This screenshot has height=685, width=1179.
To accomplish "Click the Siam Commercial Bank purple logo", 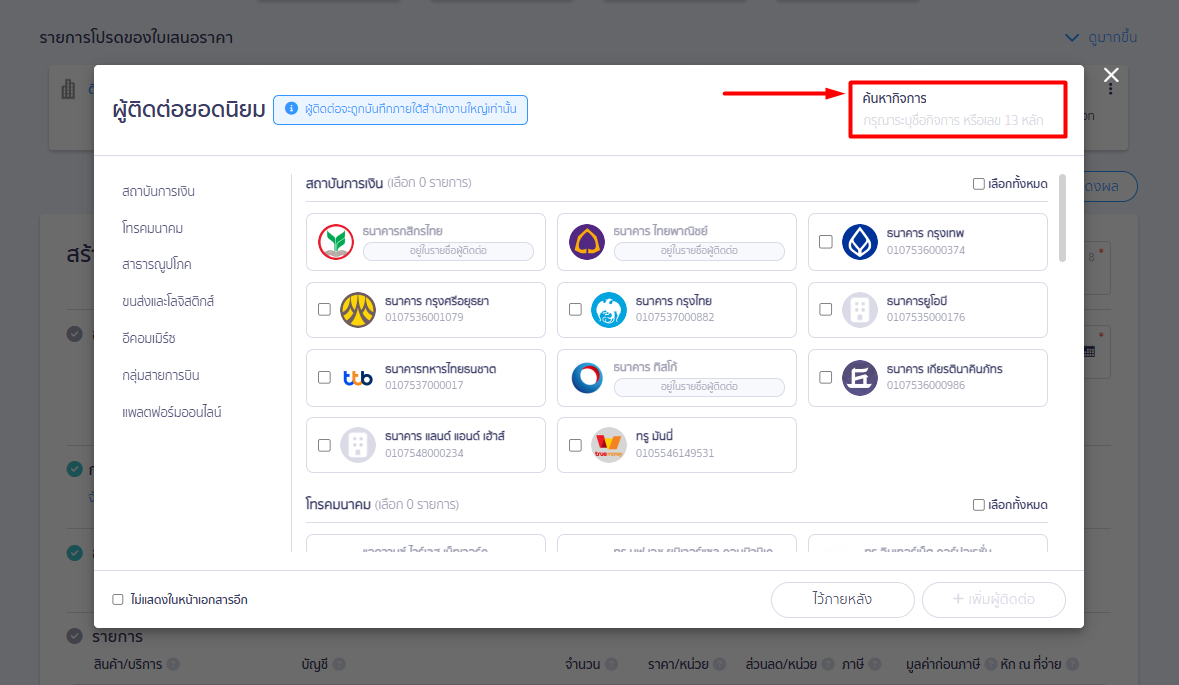I will point(586,242).
